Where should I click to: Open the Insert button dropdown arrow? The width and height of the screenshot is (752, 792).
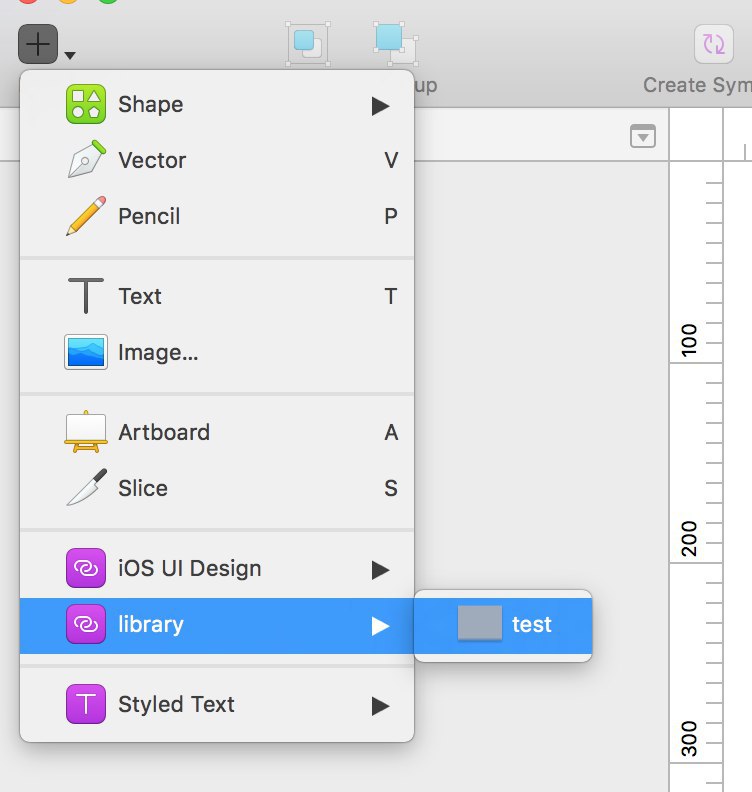coord(70,55)
